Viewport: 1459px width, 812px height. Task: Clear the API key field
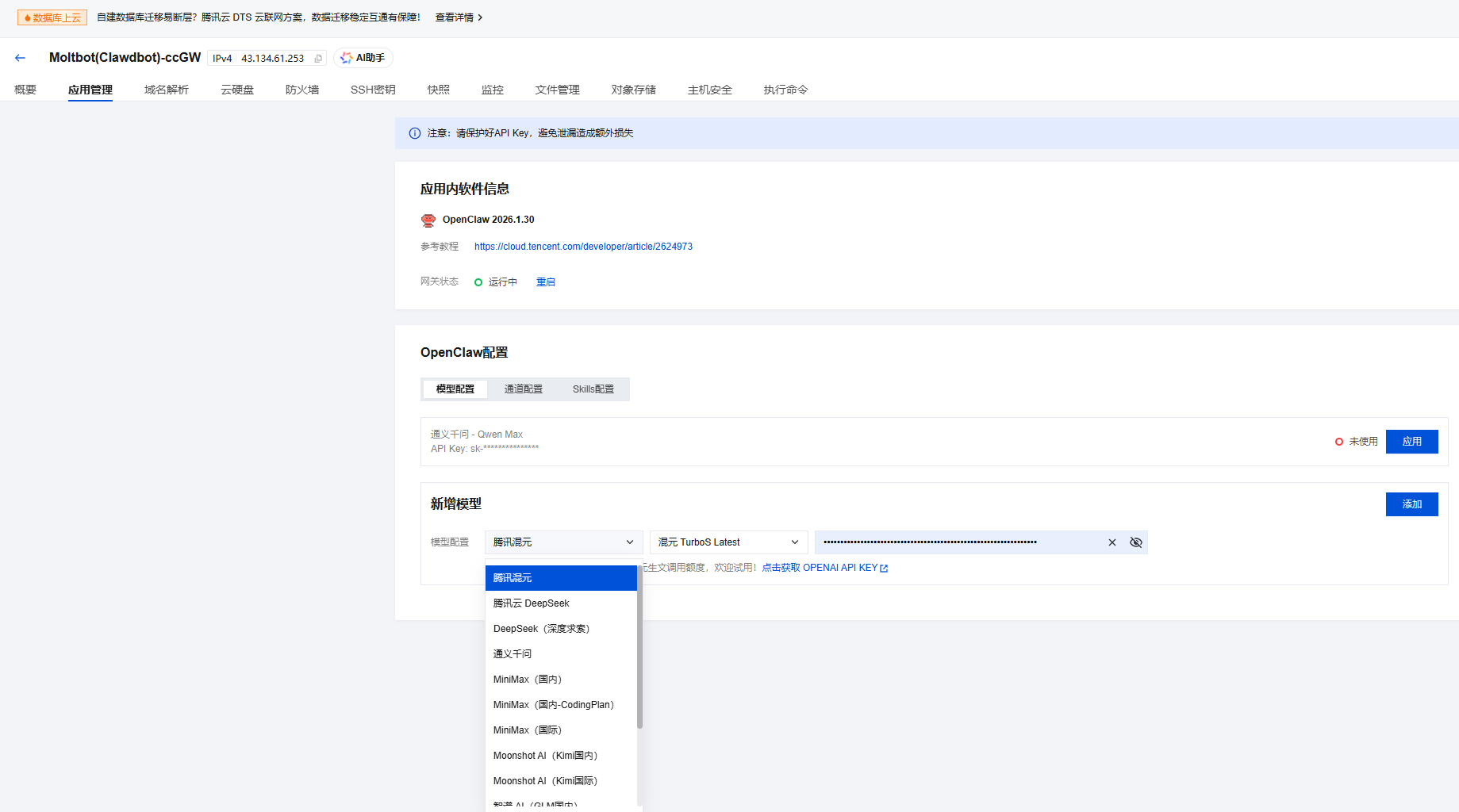tap(1112, 542)
